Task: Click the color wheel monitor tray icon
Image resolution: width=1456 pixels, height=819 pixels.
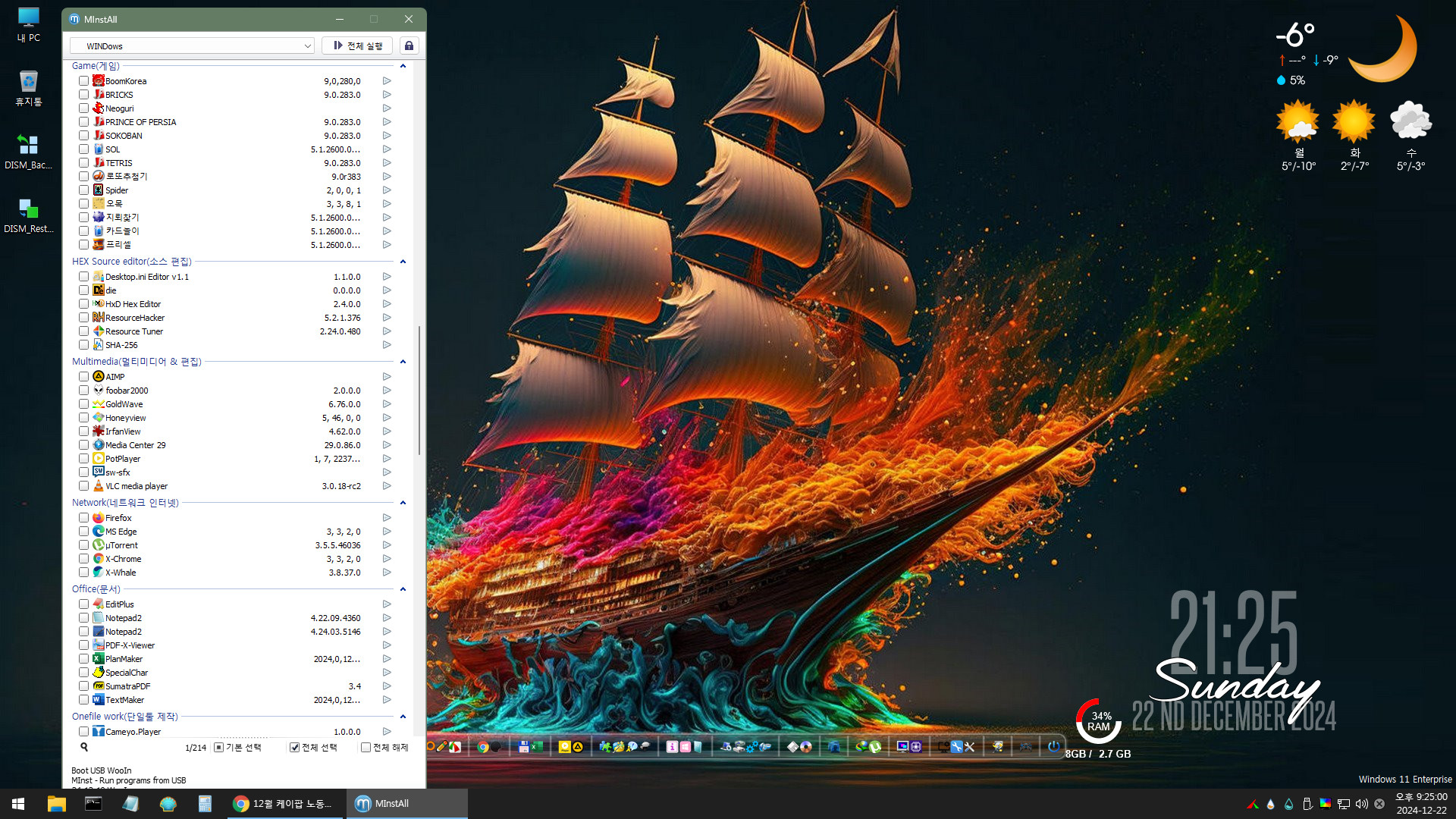Action: (1326, 804)
